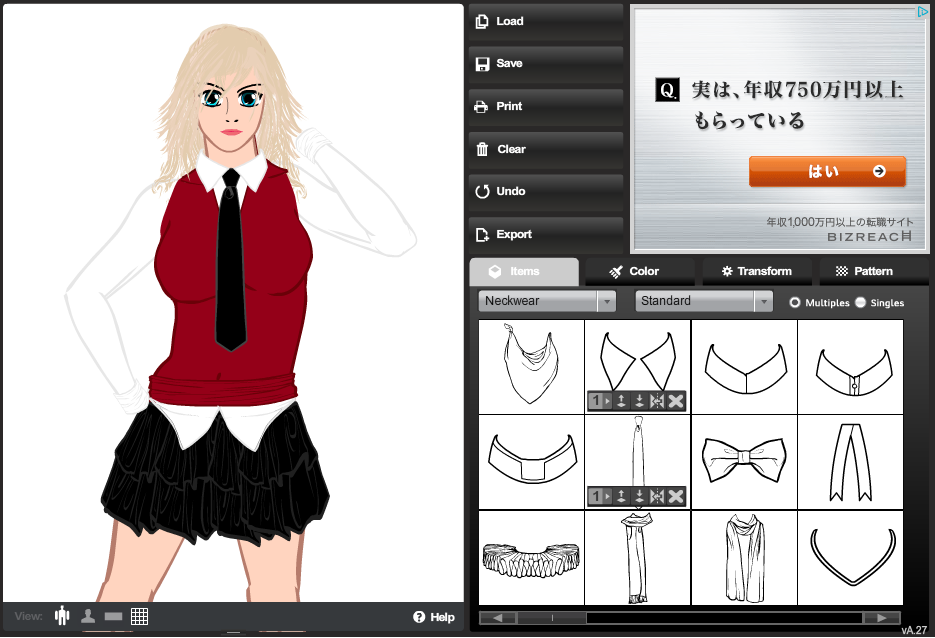The width and height of the screenshot is (935, 638).
Task: Select the Singles radio option
Action: (860, 302)
